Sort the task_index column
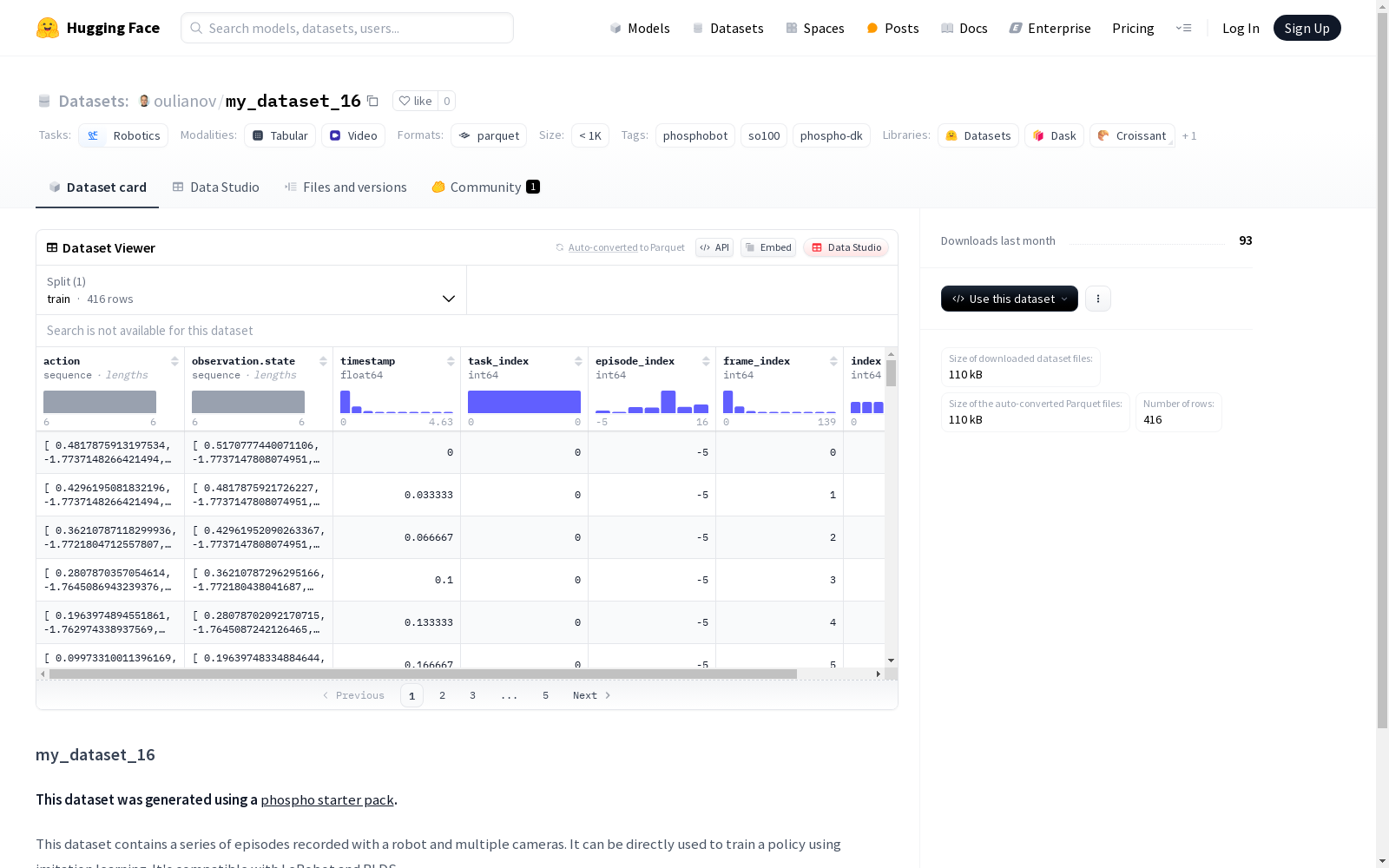1389x868 pixels. point(578,361)
